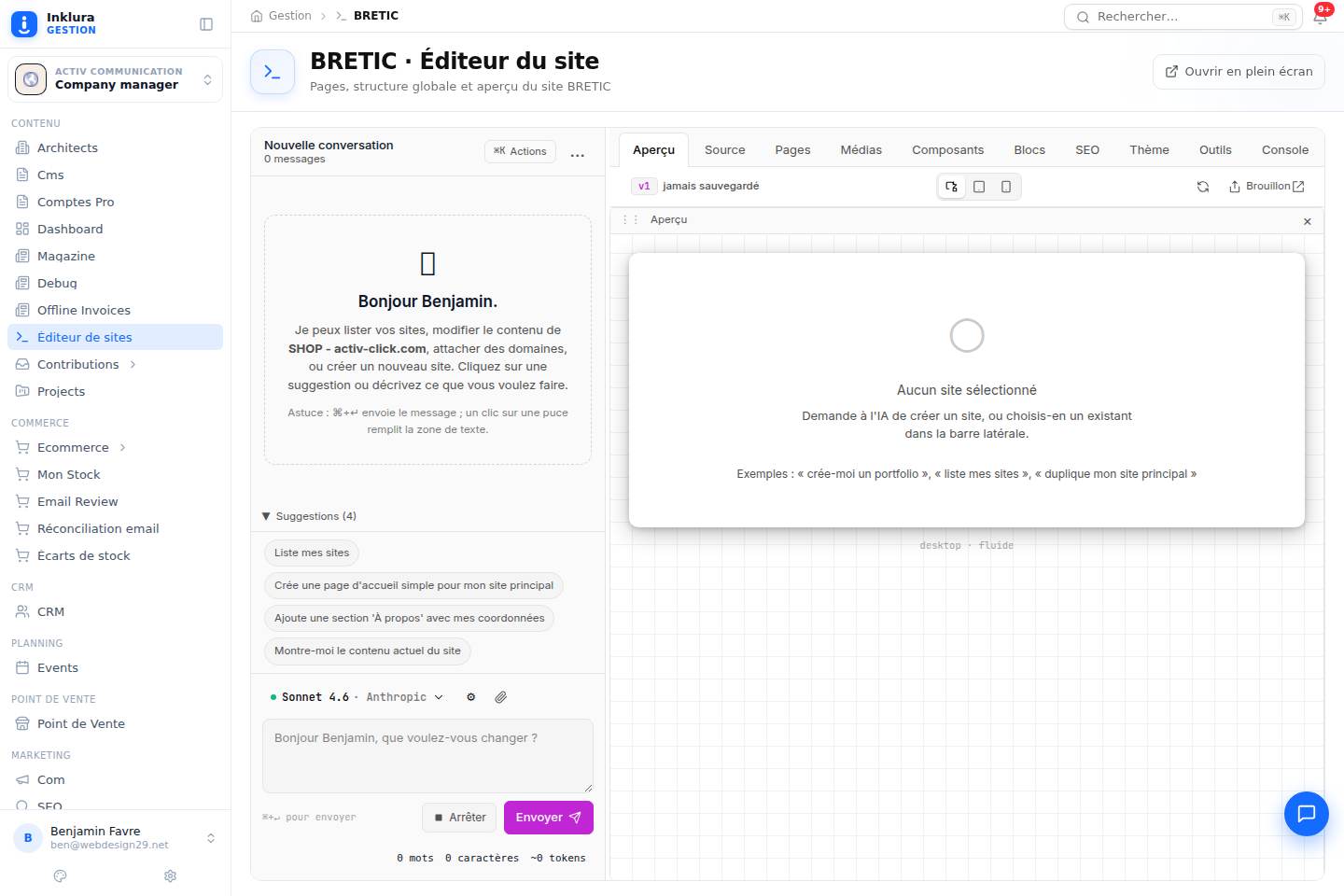Image resolution: width=1344 pixels, height=896 pixels.
Task: Click the chat message text area
Action: point(427,756)
